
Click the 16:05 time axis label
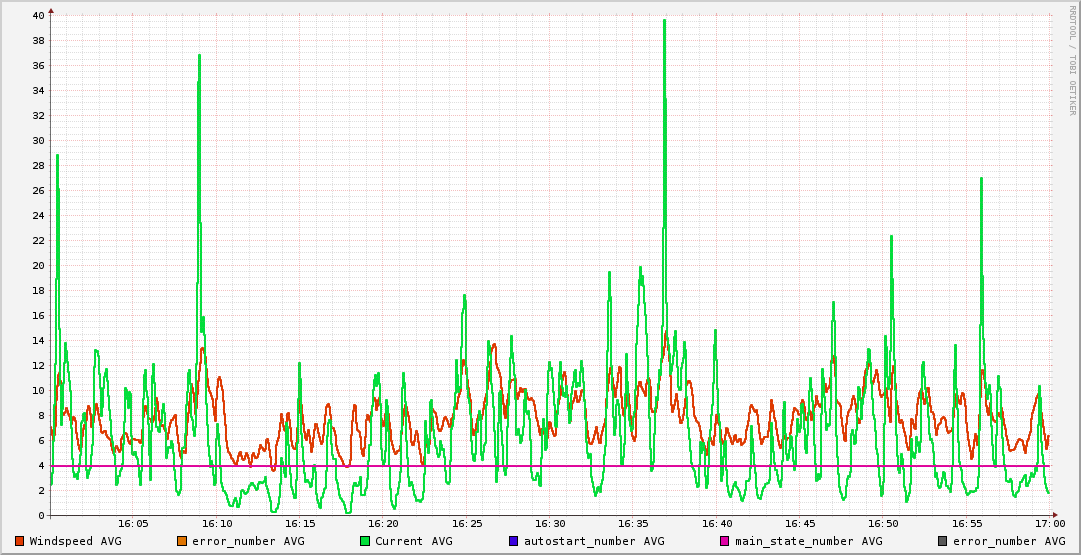tap(133, 523)
